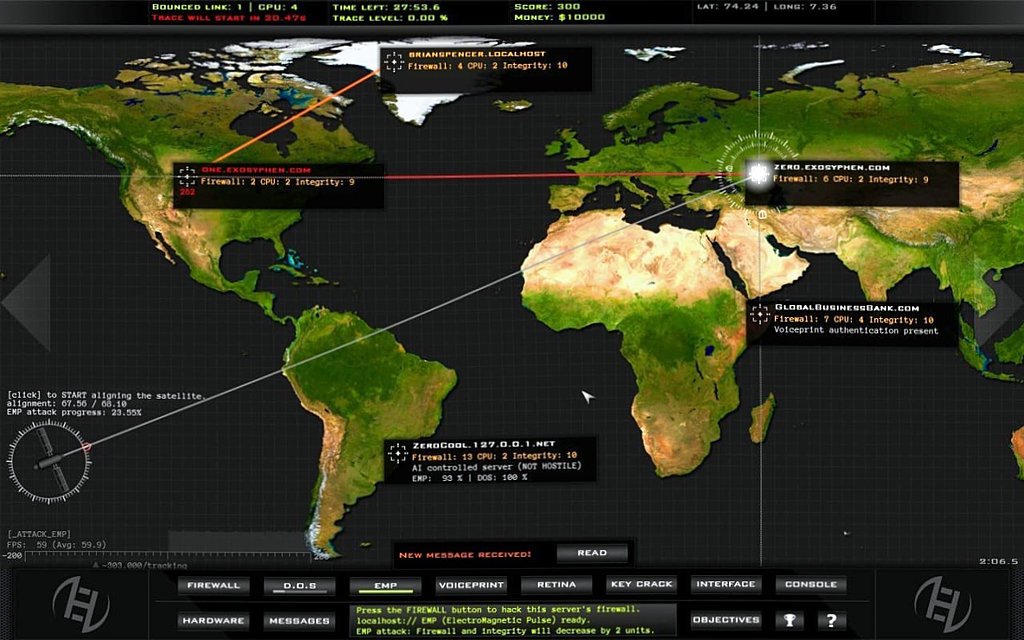Click the '2:06.5' timer text
The width and height of the screenshot is (1024, 640).
point(998,561)
